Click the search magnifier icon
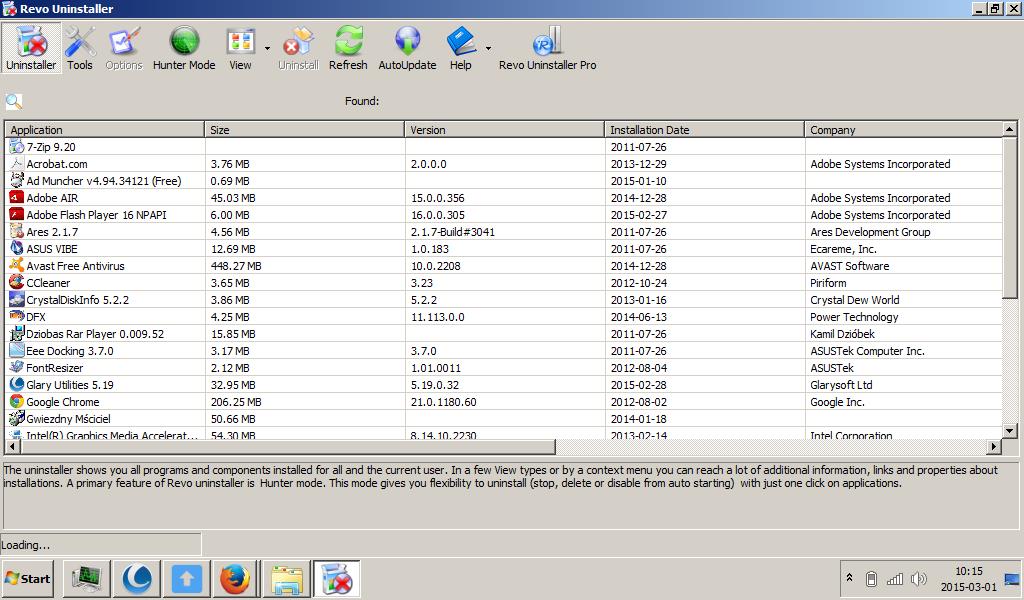Screen dimensions: 1024x600 tap(14, 101)
